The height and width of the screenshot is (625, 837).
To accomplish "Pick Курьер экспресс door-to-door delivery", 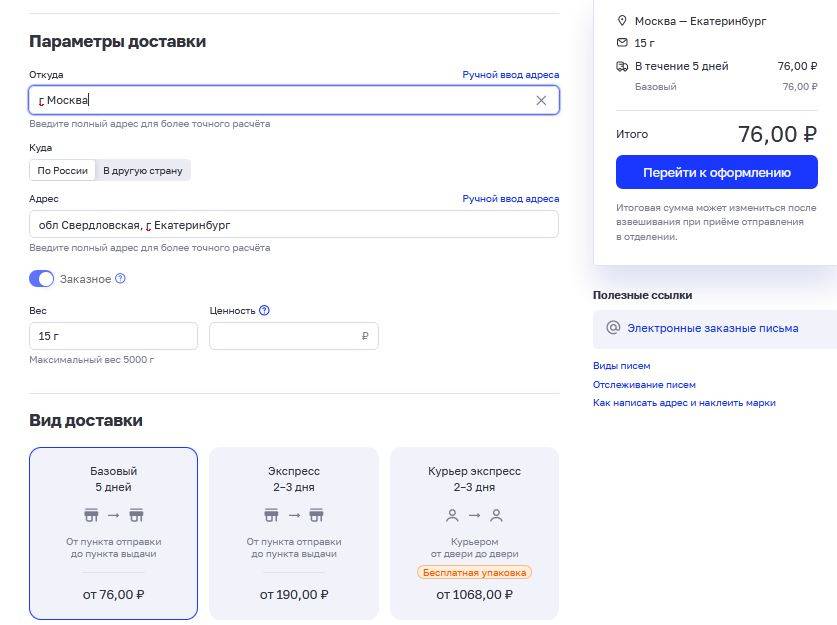I will pyautogui.click(x=474, y=533).
